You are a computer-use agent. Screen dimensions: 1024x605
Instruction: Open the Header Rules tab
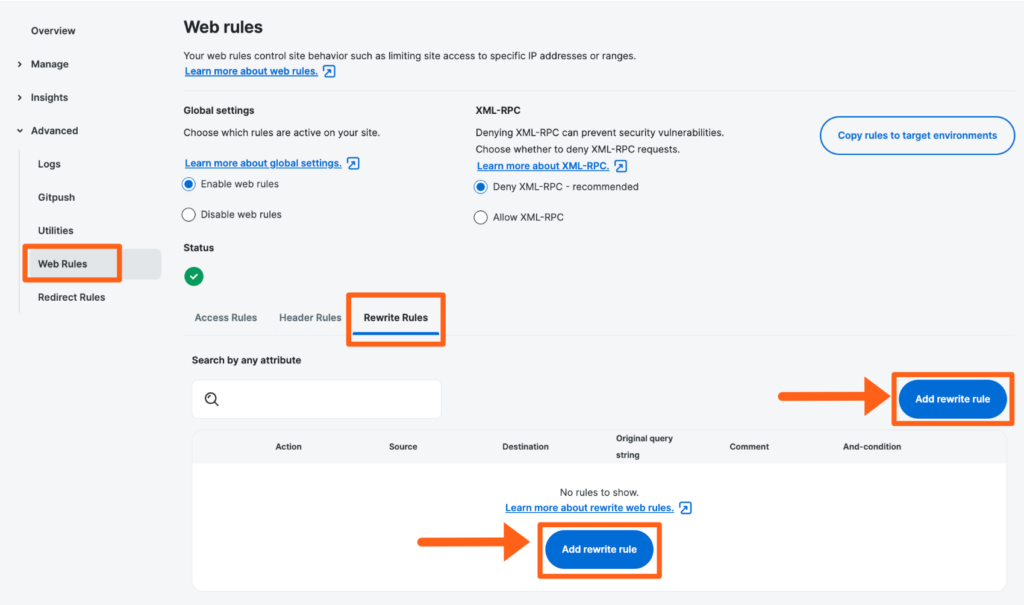point(310,318)
